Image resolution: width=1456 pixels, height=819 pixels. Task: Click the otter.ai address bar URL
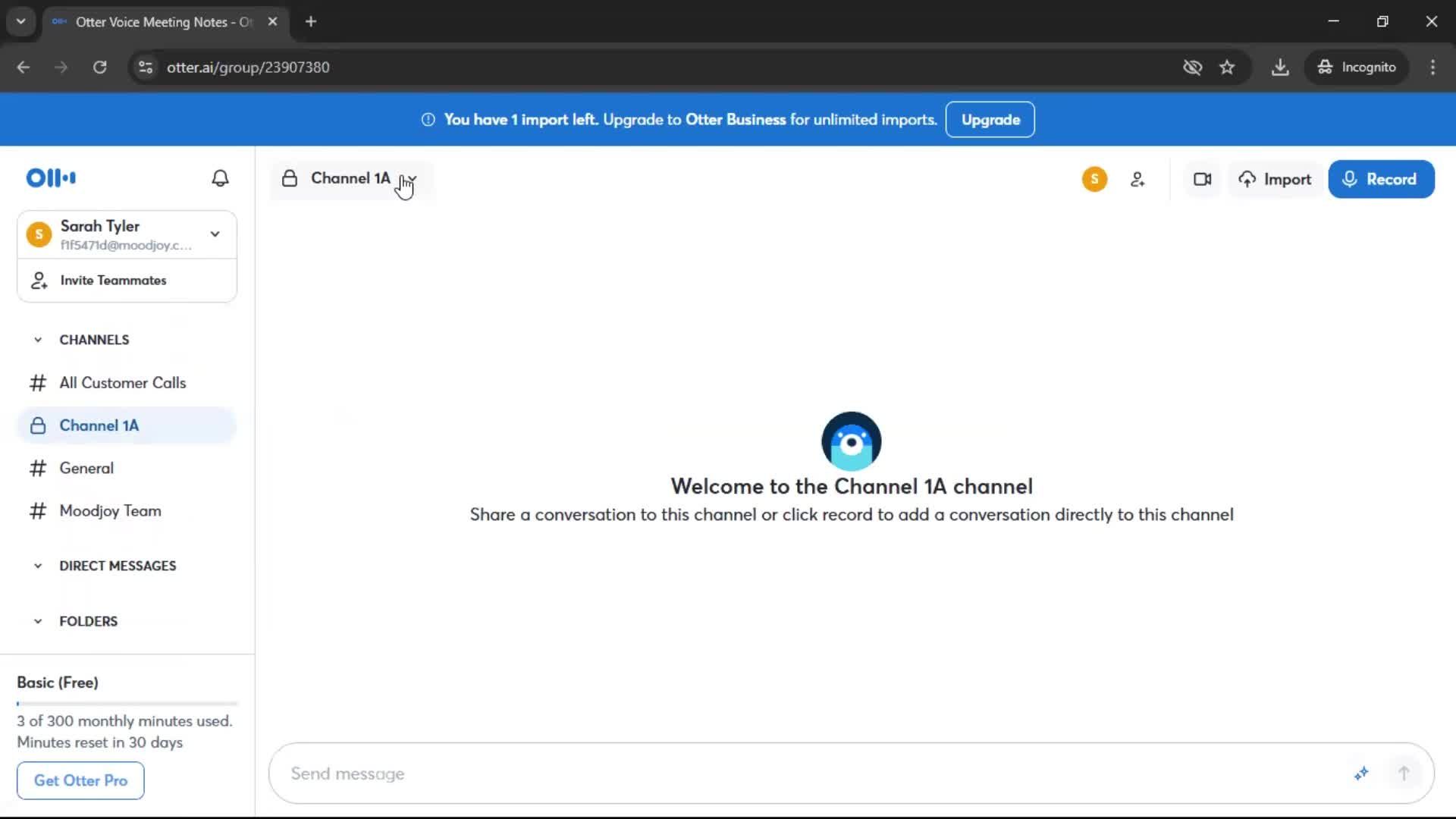coord(248,67)
